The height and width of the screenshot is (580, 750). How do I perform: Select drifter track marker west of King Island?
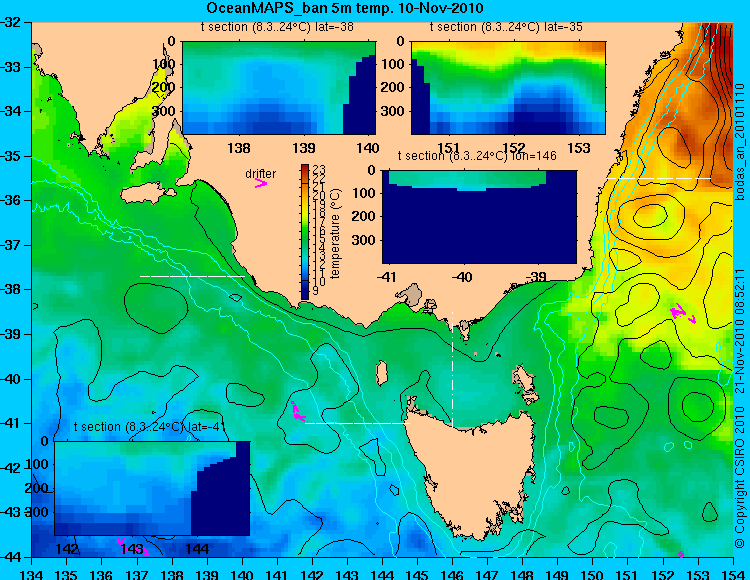pyautogui.click(x=298, y=412)
